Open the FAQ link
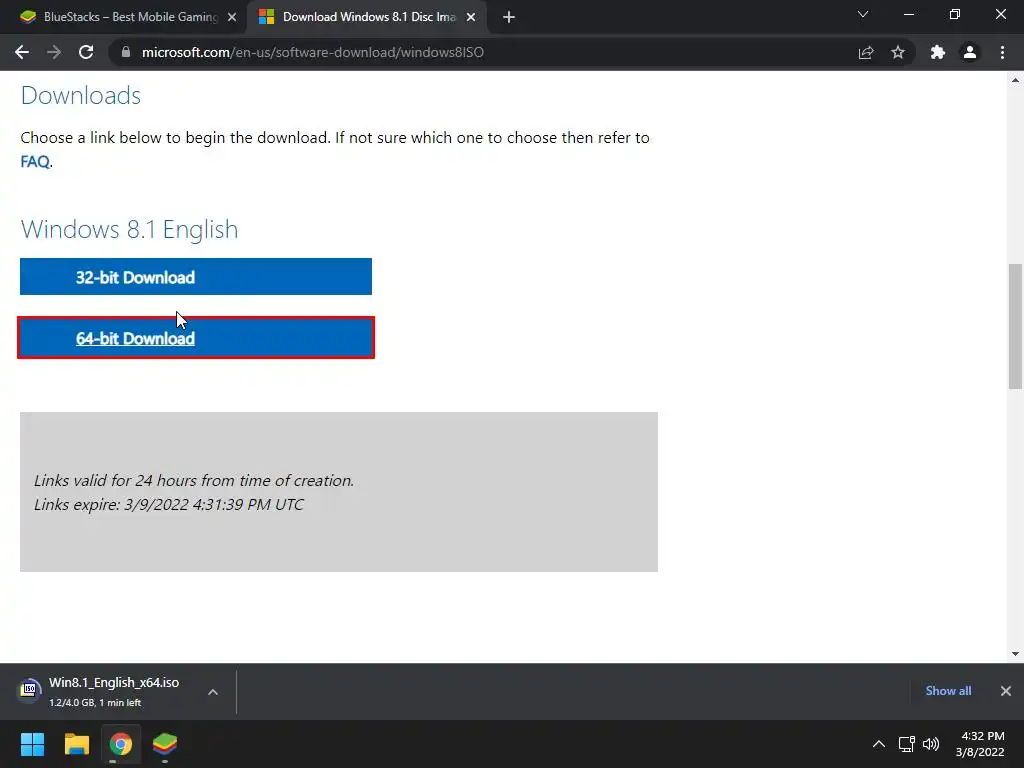 click(35, 161)
